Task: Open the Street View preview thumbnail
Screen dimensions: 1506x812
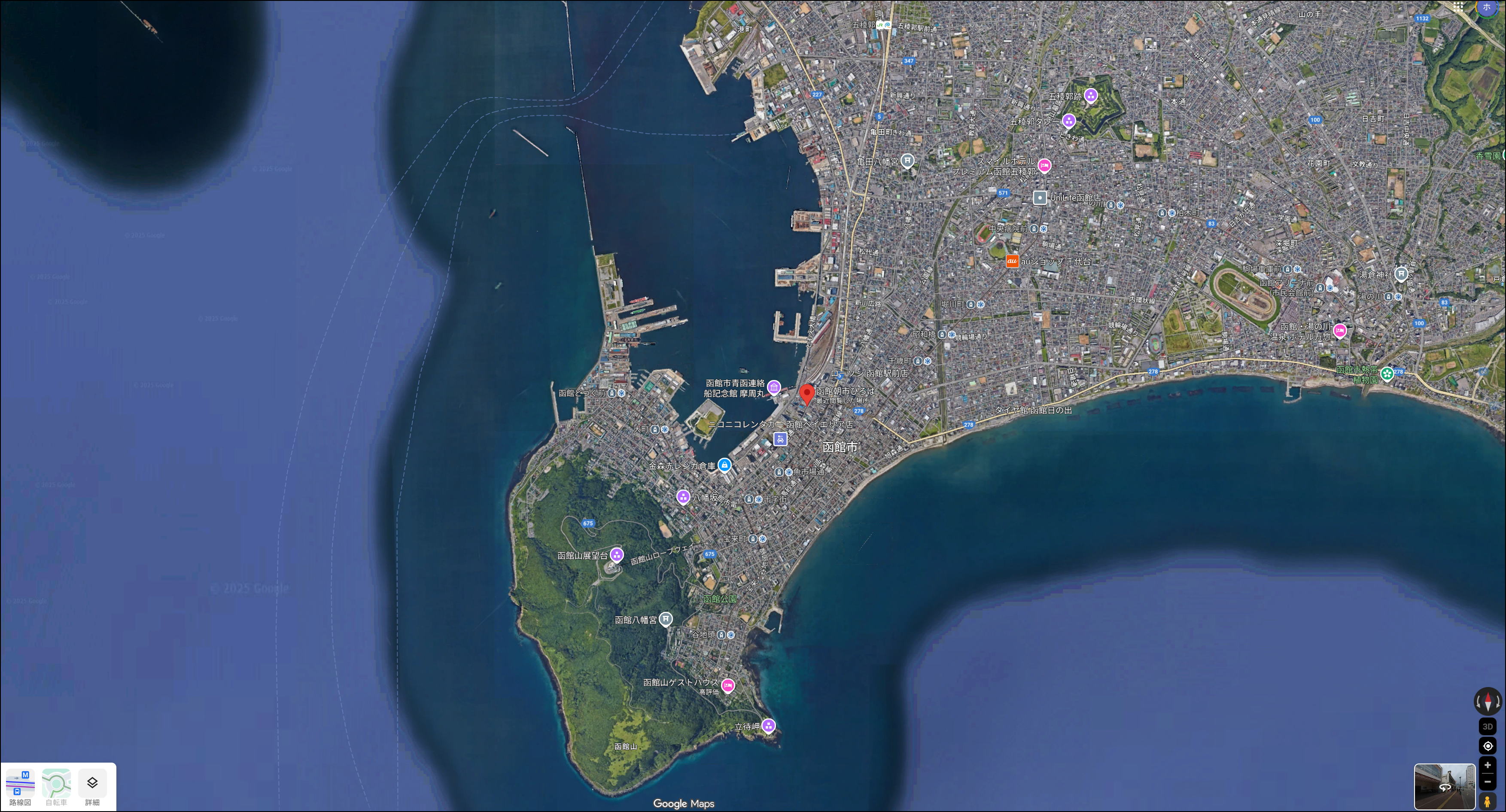Action: pos(1444,786)
